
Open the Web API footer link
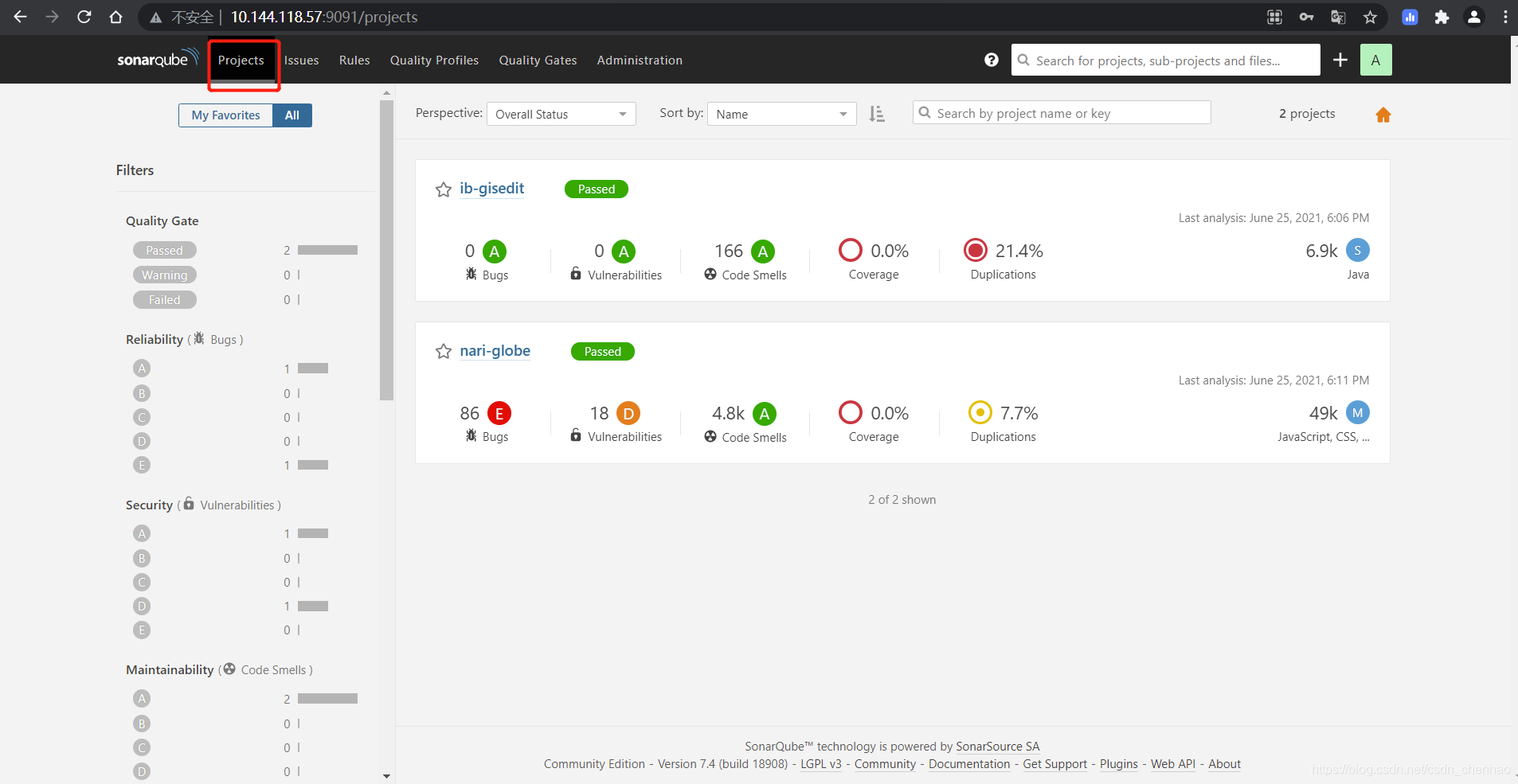pos(1173,763)
